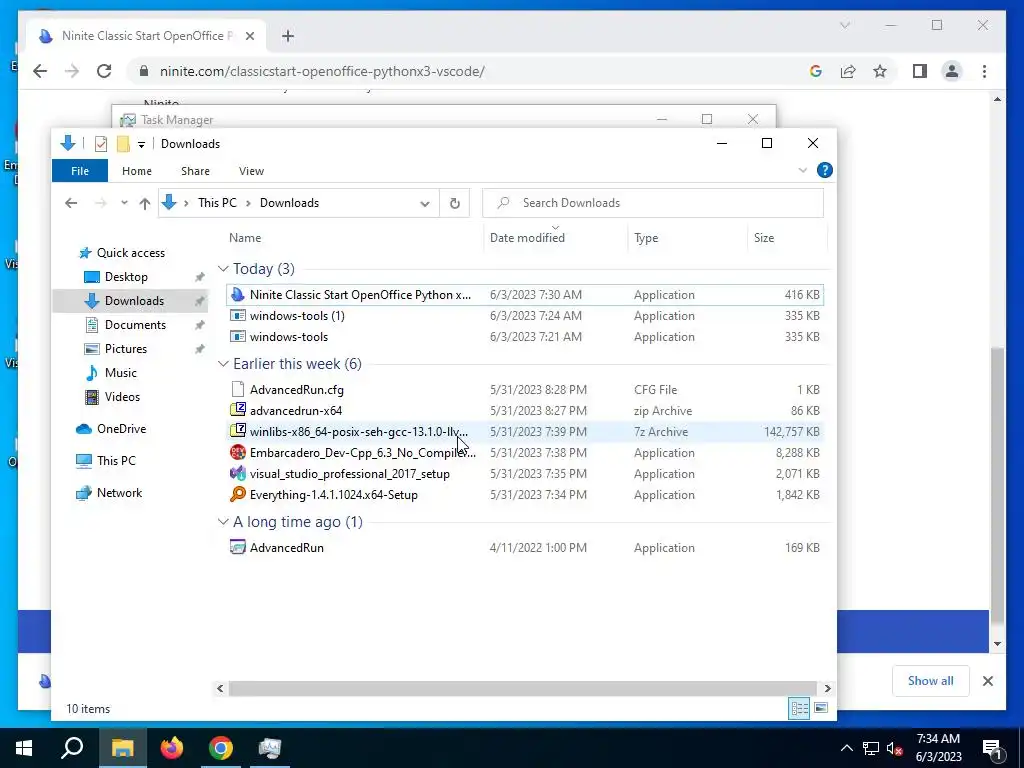
Task: Switch to the Share ribbon tab
Action: [195, 171]
